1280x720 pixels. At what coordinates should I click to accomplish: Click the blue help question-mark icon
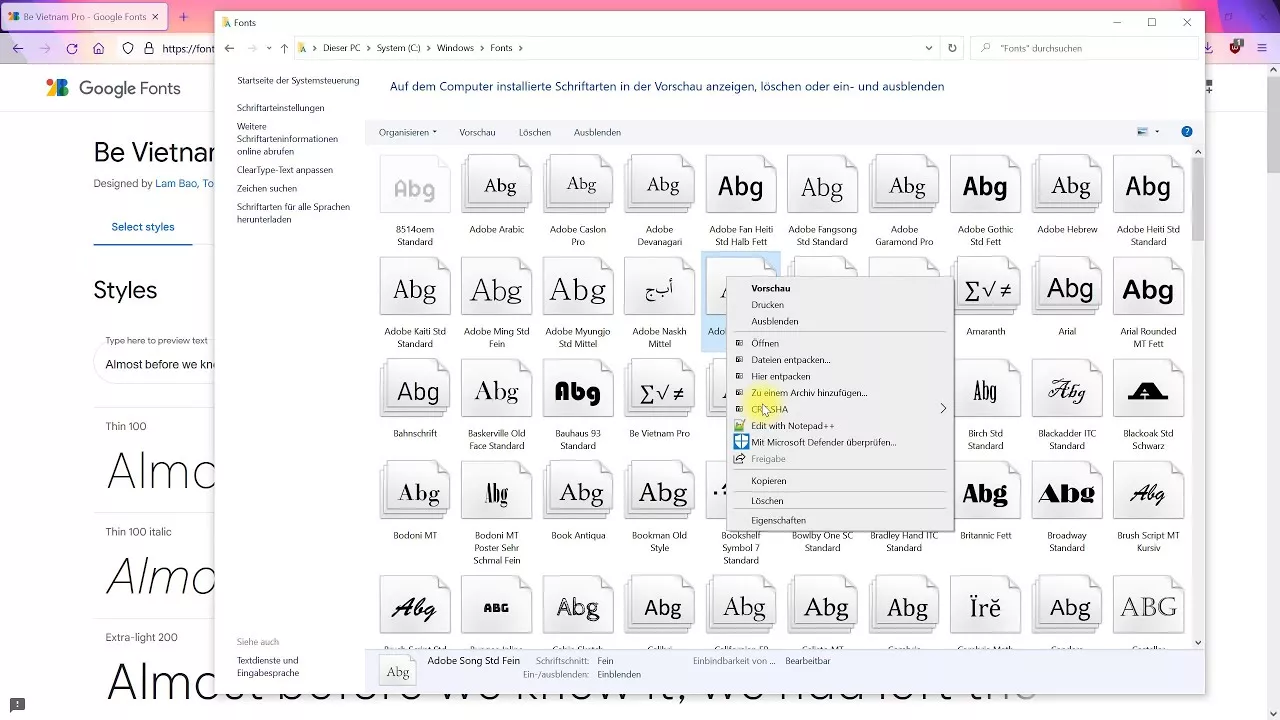(x=1187, y=131)
